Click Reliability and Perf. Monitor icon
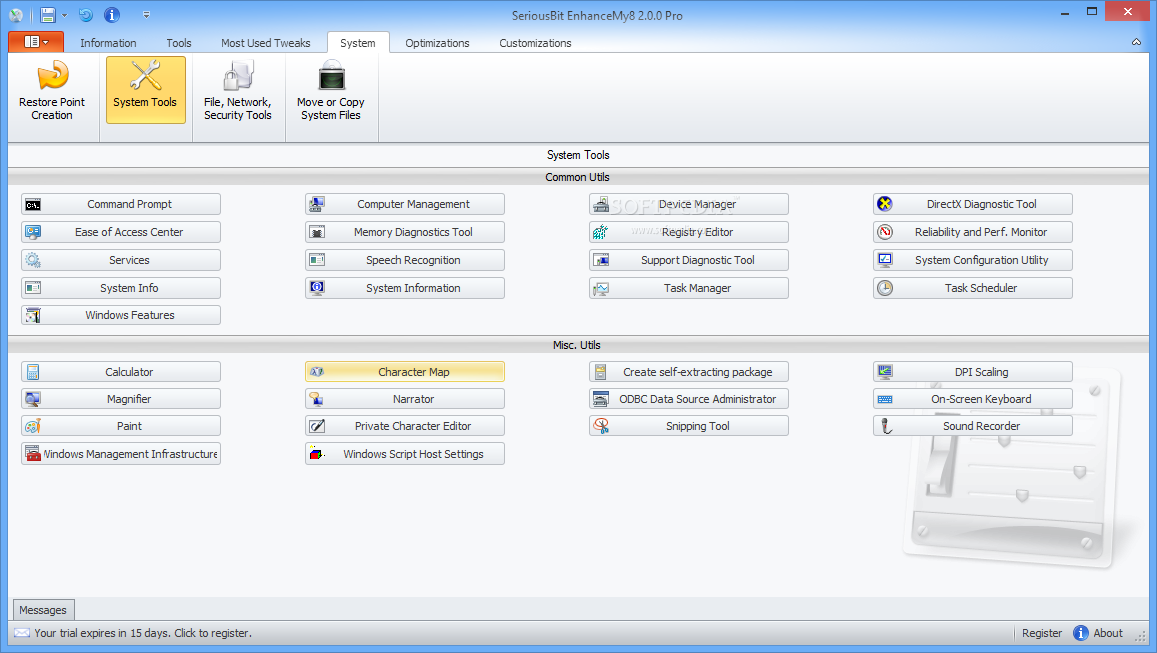This screenshot has width=1157, height=653. pos(885,232)
